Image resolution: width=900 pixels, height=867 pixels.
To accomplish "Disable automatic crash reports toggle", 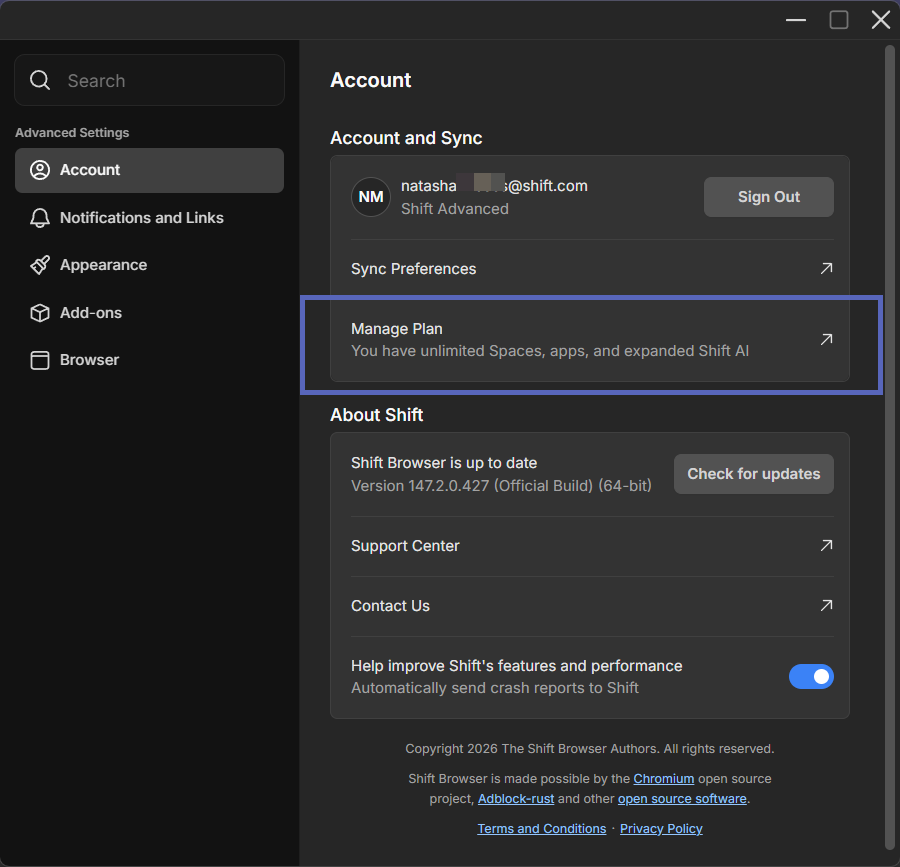I will [x=811, y=677].
